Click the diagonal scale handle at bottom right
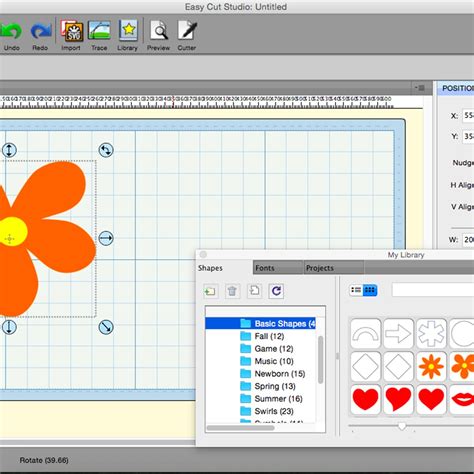 [106, 327]
